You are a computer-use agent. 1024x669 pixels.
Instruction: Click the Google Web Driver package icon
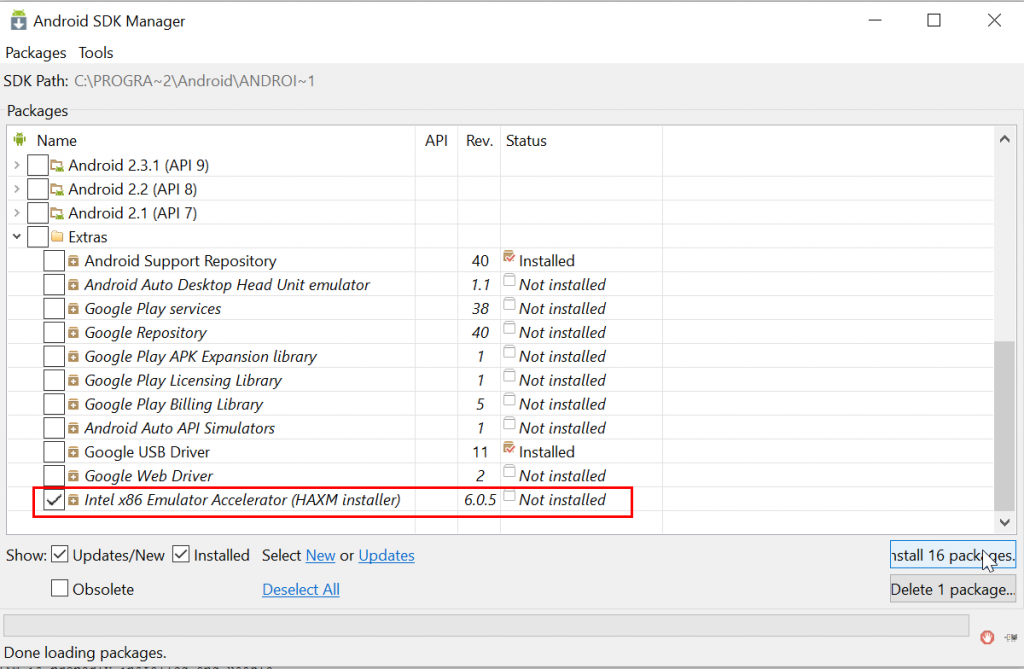pyautogui.click(x=73, y=476)
